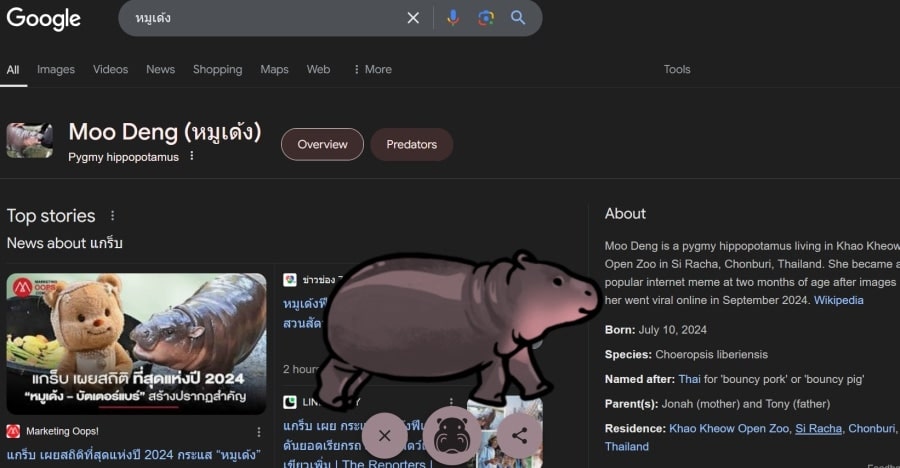900x468 pixels.
Task: Click the hippo face button
Action: pos(452,436)
